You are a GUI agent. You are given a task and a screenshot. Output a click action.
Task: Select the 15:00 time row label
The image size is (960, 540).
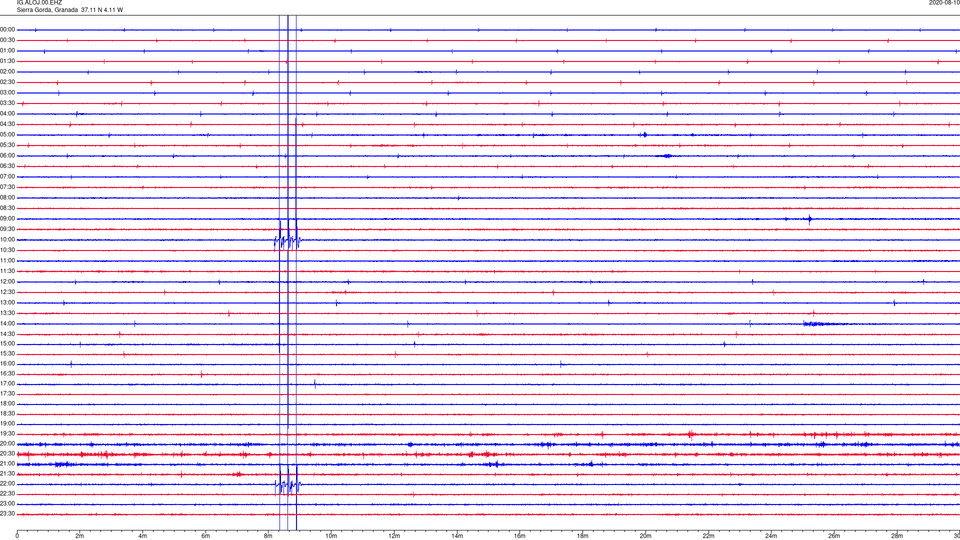click(x=8, y=343)
